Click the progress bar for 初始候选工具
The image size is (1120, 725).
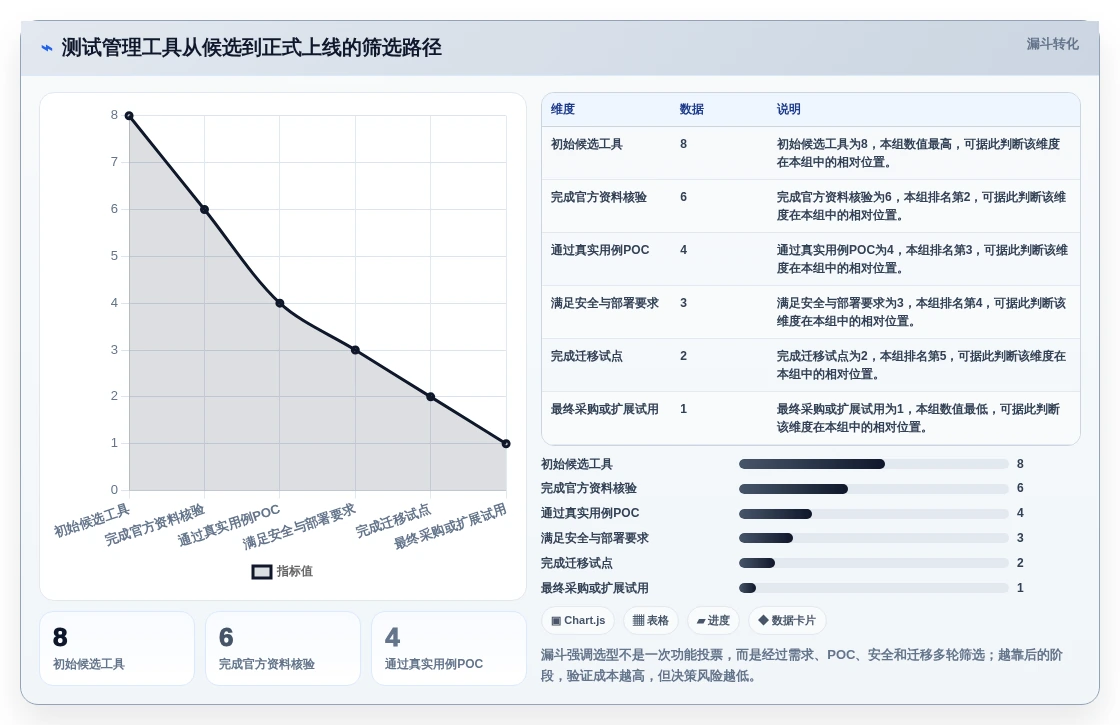(874, 464)
